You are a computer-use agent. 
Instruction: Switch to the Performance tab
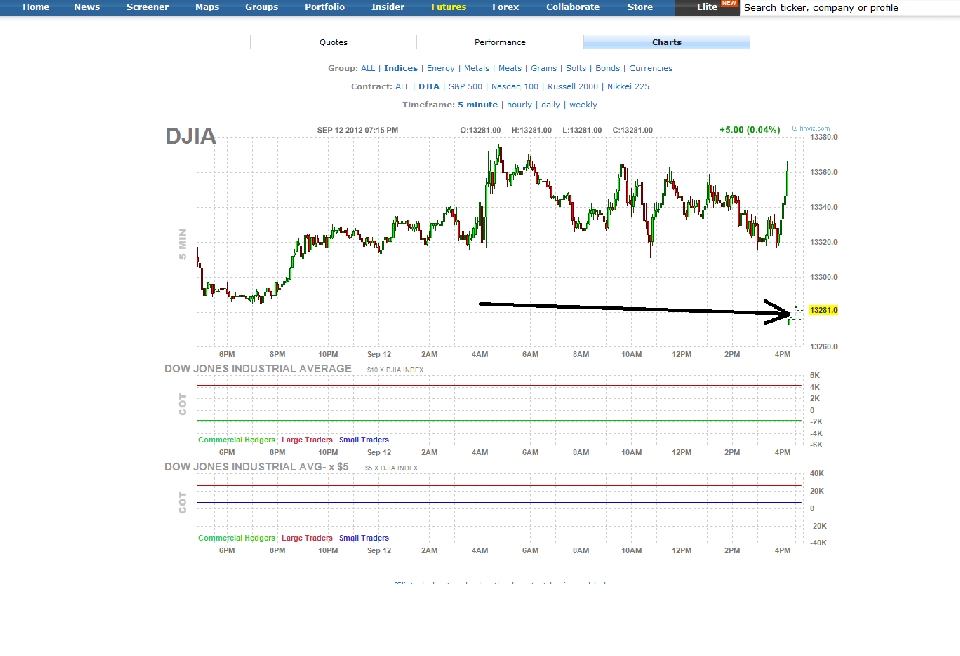[x=500, y=42]
